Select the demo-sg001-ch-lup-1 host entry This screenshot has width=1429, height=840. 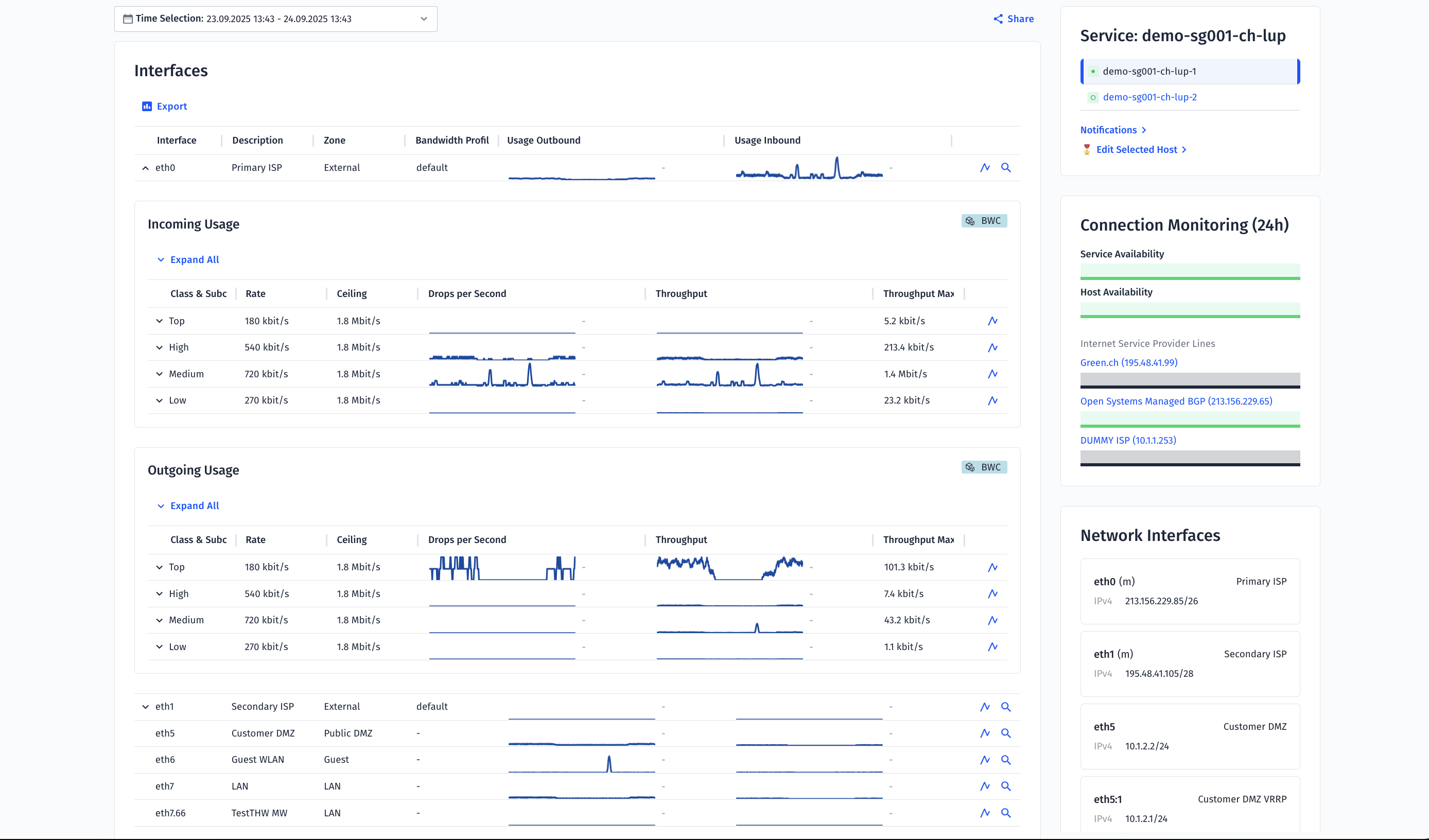(x=1149, y=72)
